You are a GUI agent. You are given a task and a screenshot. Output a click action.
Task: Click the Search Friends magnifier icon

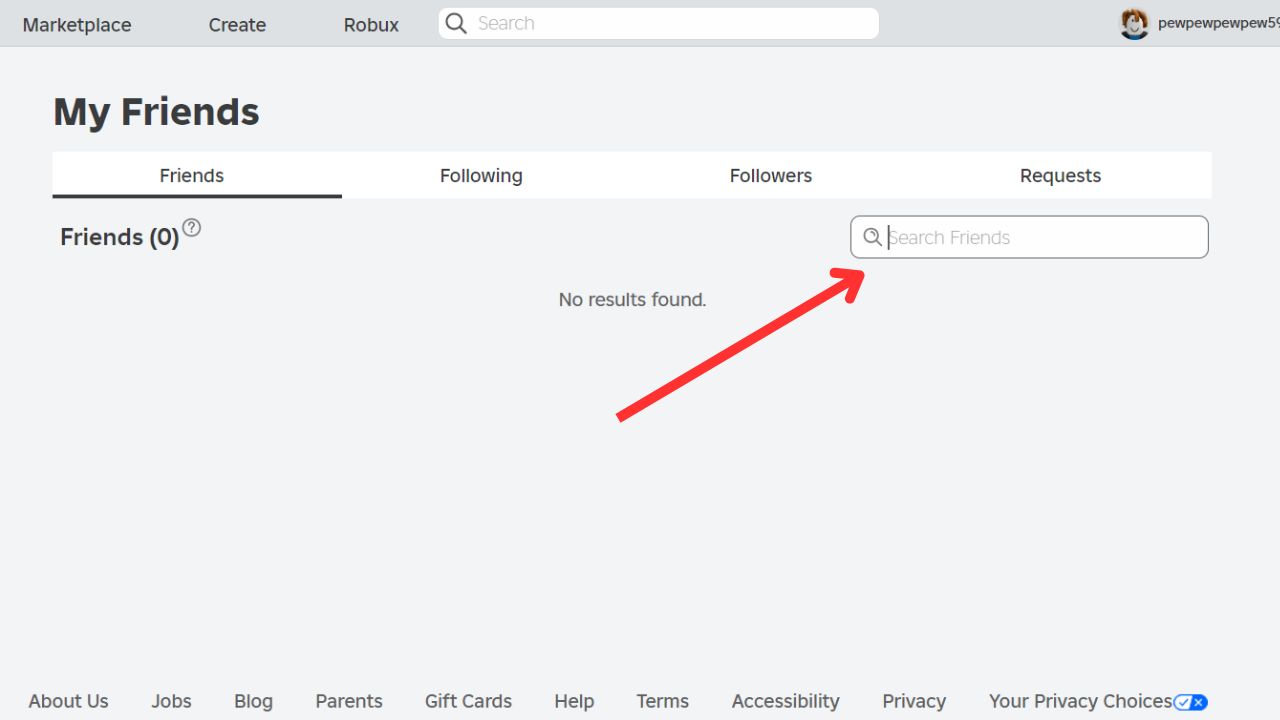pyautogui.click(x=872, y=237)
